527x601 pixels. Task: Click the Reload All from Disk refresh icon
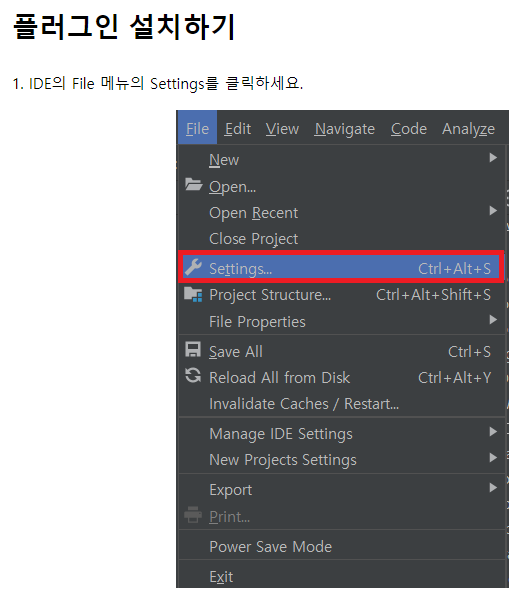193,376
